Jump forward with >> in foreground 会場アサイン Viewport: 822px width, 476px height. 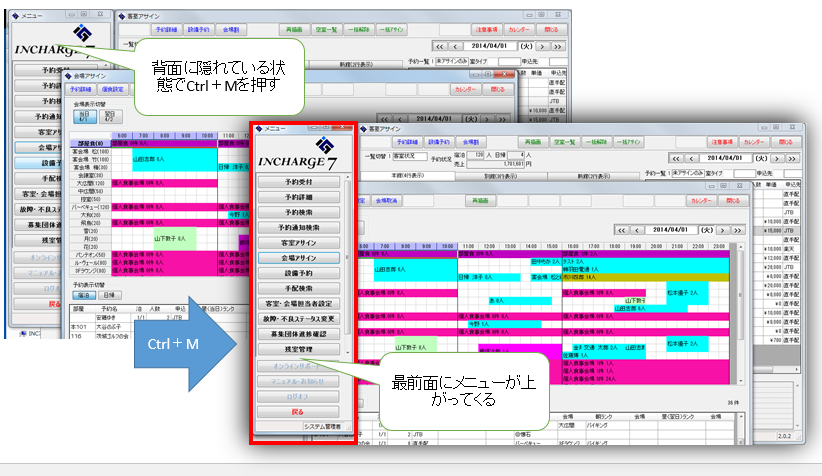(738, 230)
